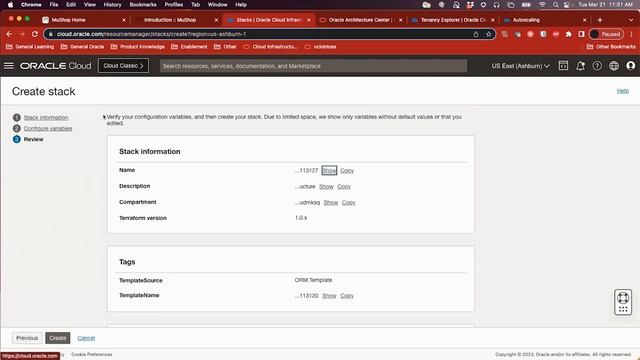This screenshot has width=640, height=360.
Task: Click the Oracle Cloud logo
Action: 56,66
